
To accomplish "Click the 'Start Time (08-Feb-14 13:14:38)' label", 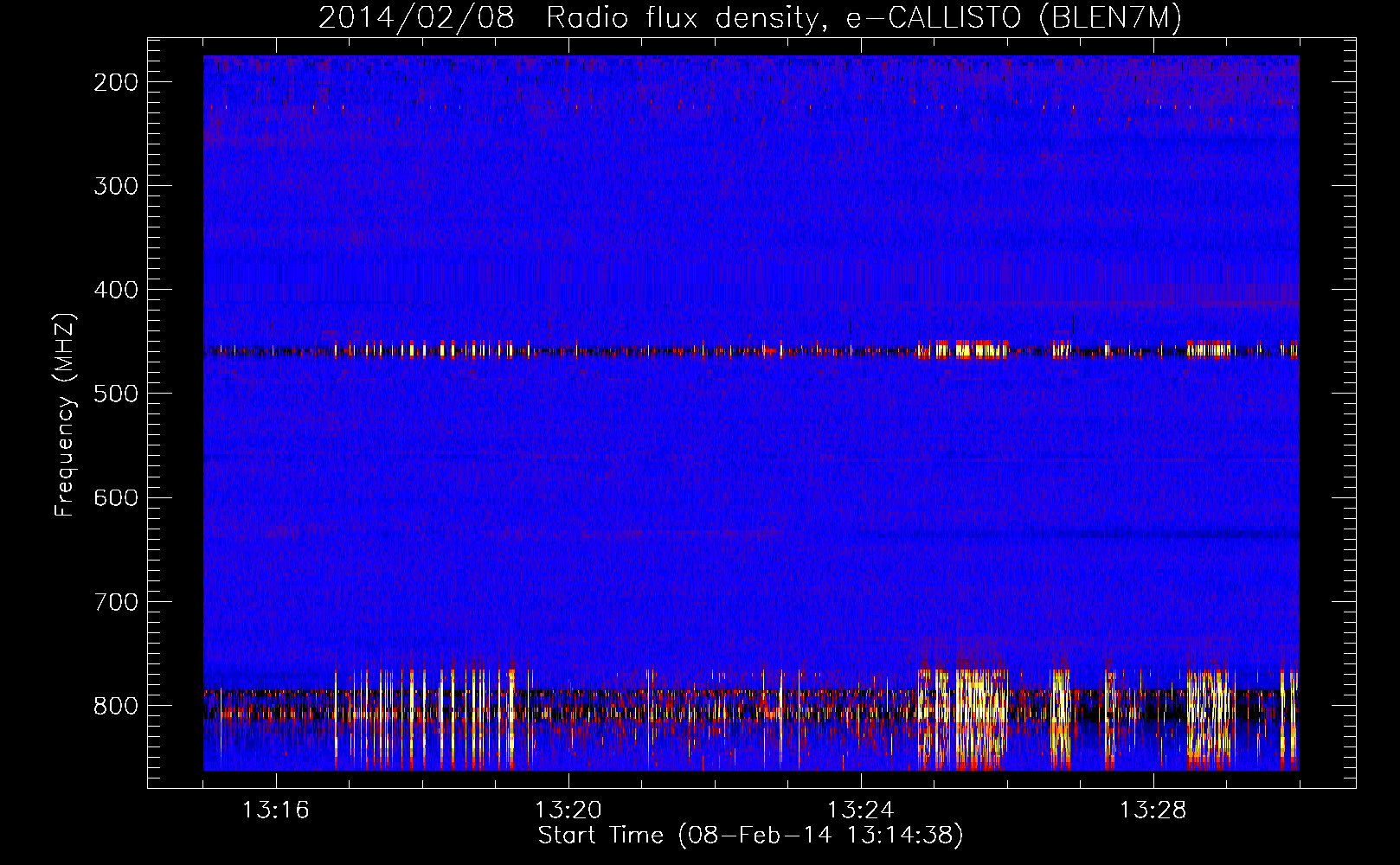I will 751,836.
